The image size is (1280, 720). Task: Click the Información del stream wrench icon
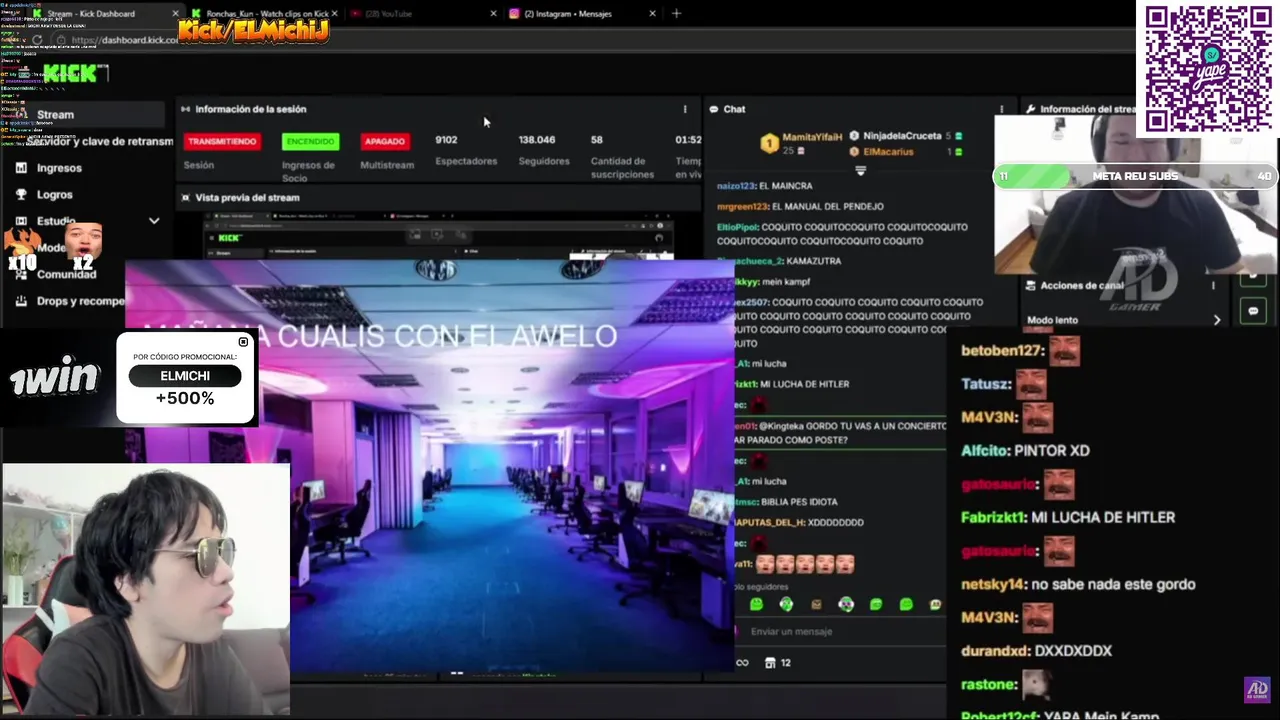(1031, 109)
